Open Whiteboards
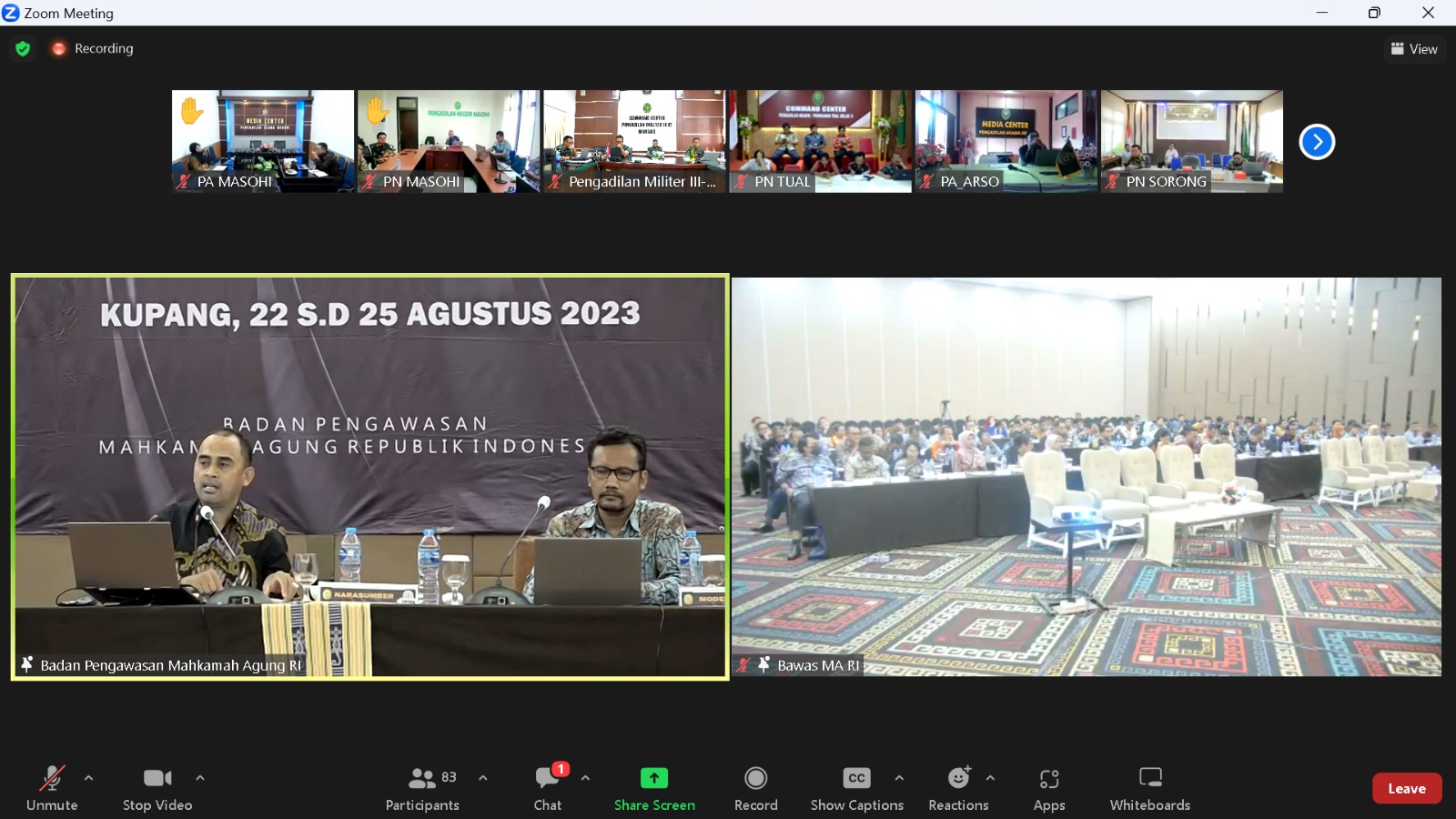 point(1149,789)
